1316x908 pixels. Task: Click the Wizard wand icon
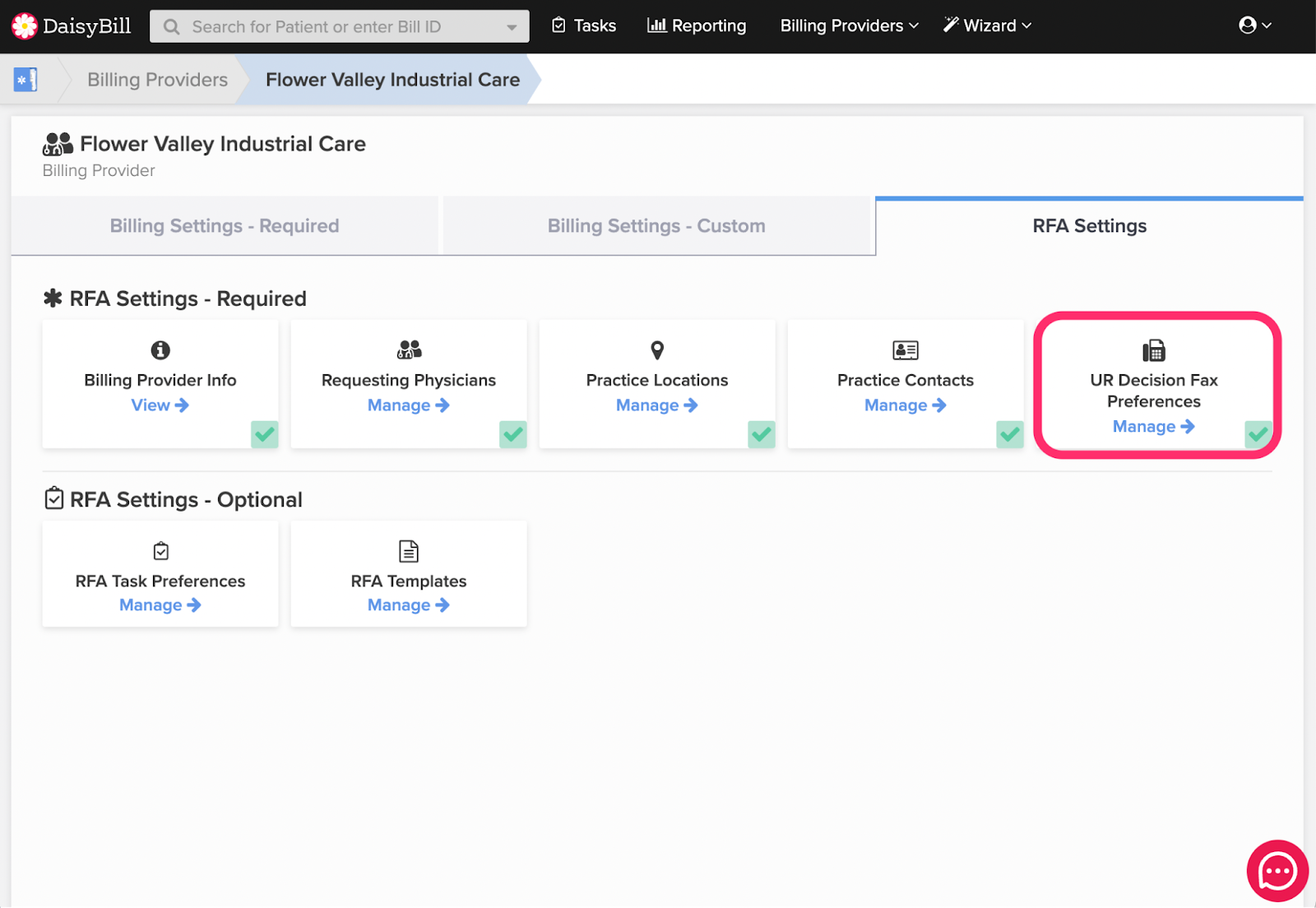pos(951,25)
